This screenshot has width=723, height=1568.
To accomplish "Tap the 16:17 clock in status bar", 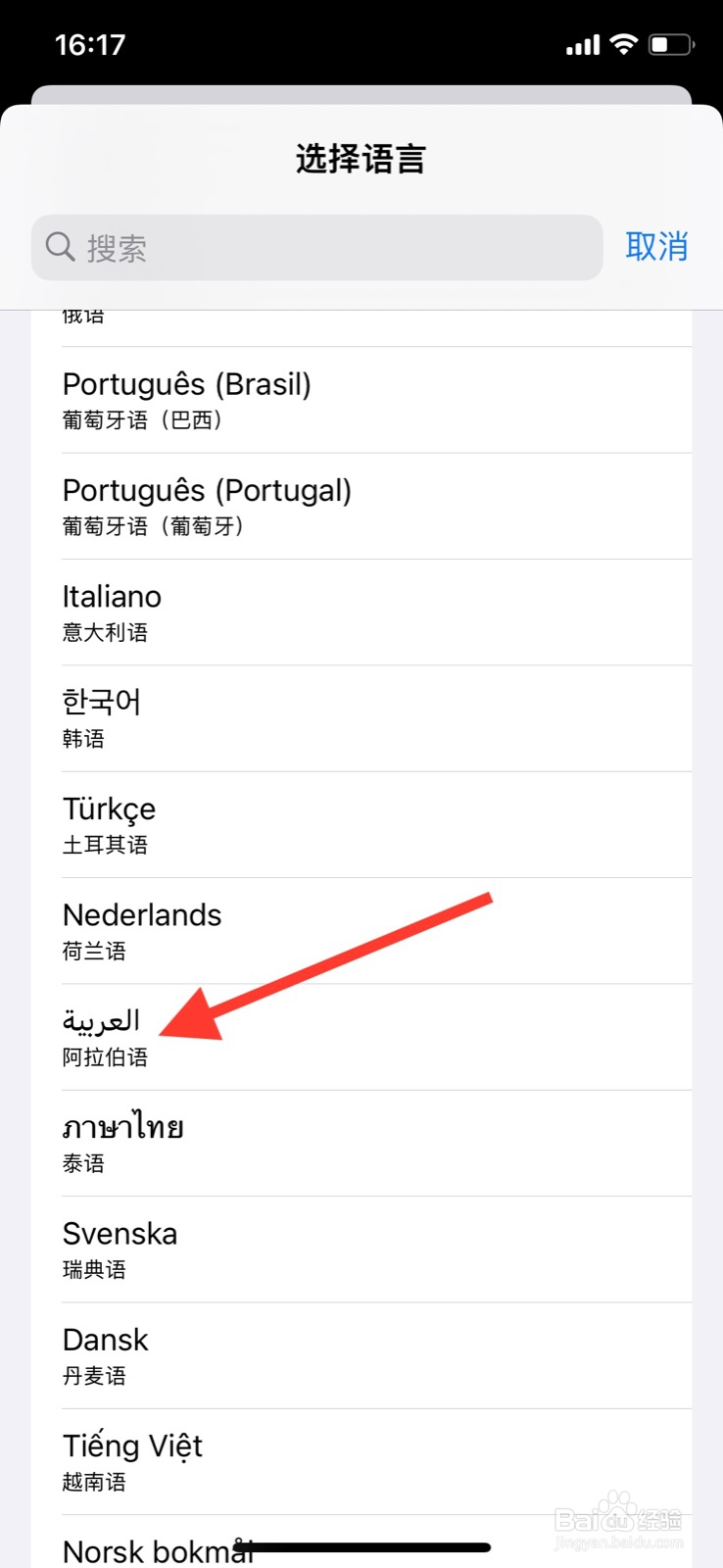I will click(90, 45).
